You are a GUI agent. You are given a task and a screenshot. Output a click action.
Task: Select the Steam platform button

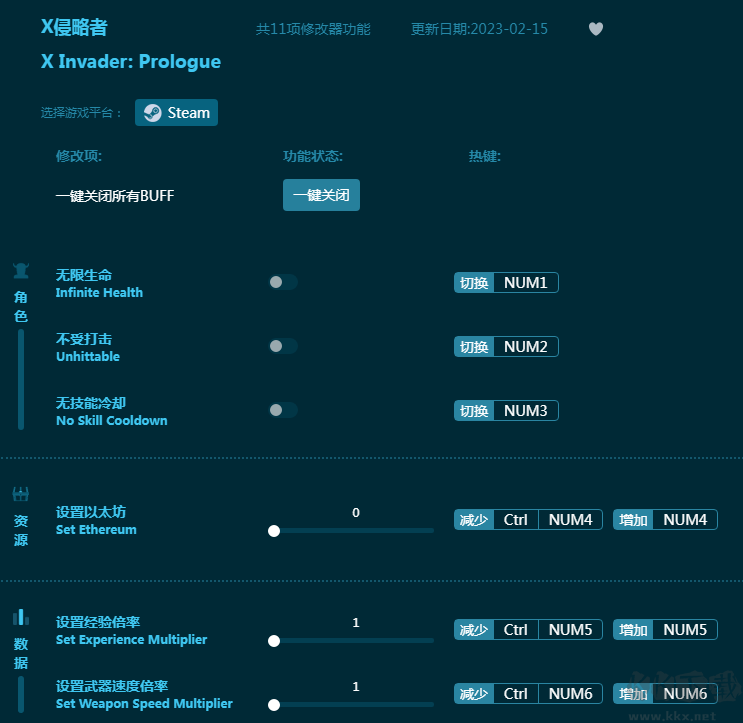(177, 113)
